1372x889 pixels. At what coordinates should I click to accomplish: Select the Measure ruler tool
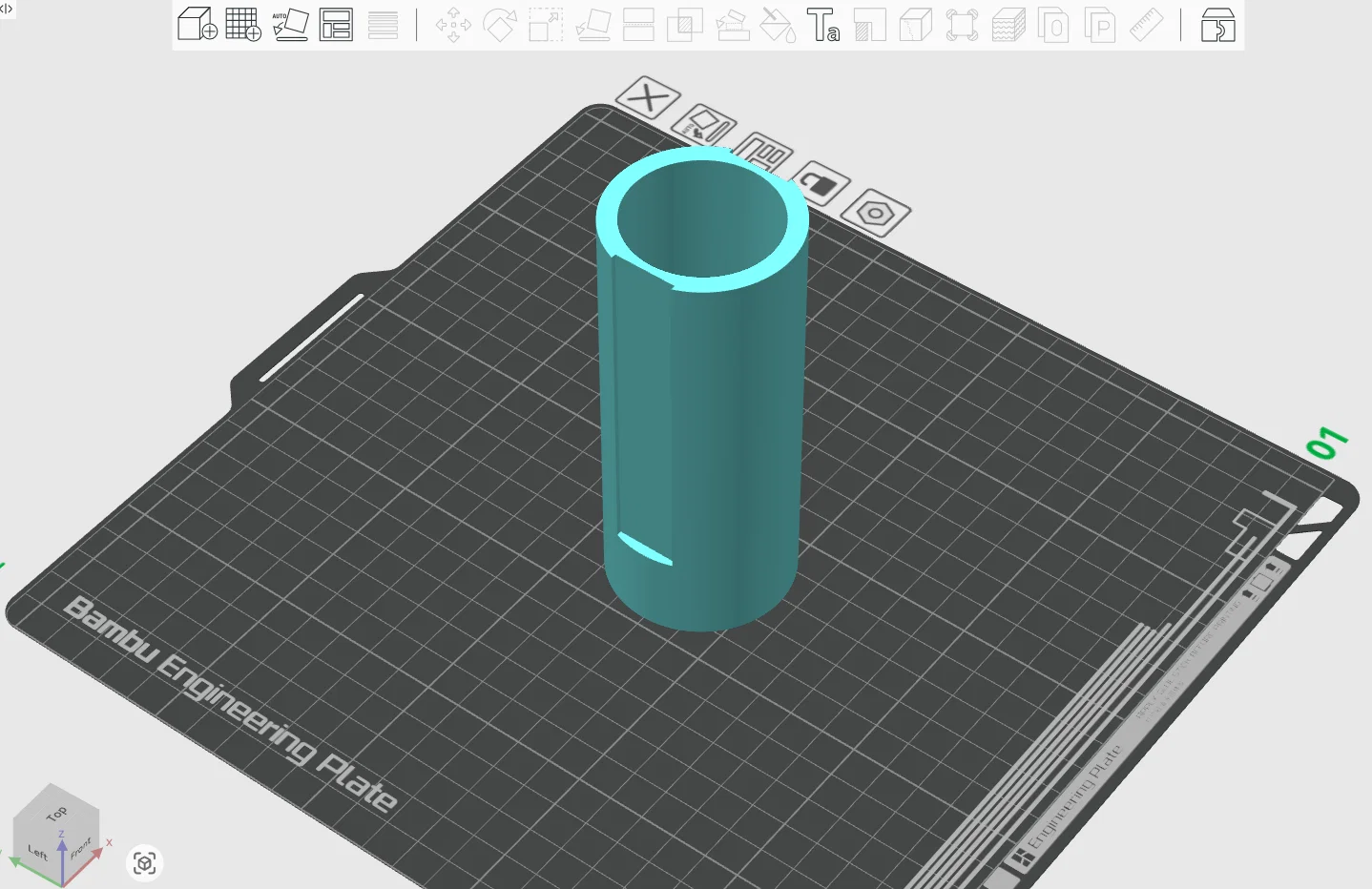pyautogui.click(x=1146, y=24)
